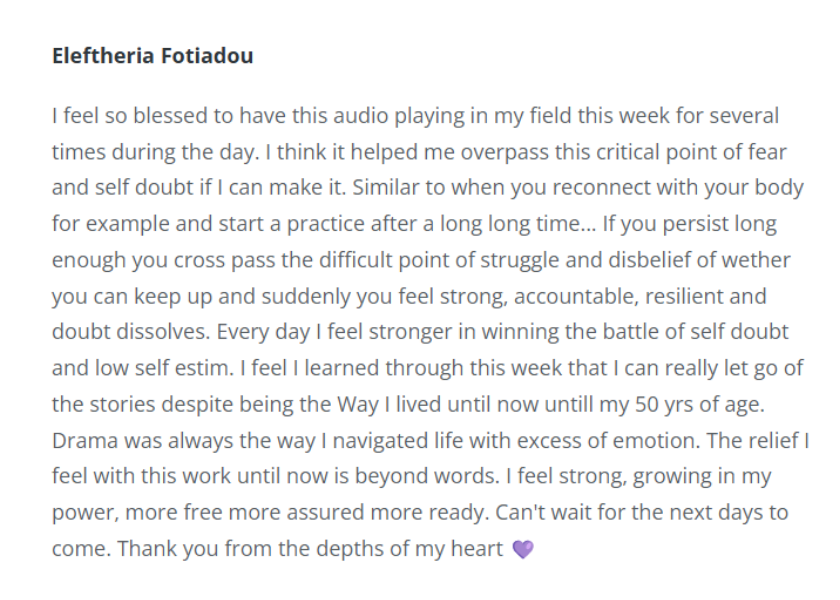Click the purple heart emoji
Viewport: 840px width, 600px height.
click(x=523, y=549)
